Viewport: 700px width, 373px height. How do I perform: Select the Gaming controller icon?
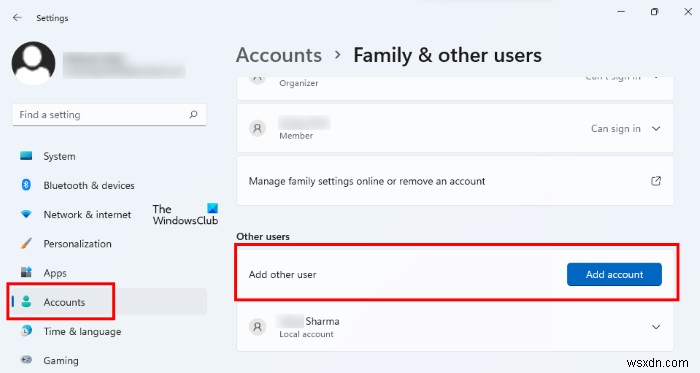26,360
